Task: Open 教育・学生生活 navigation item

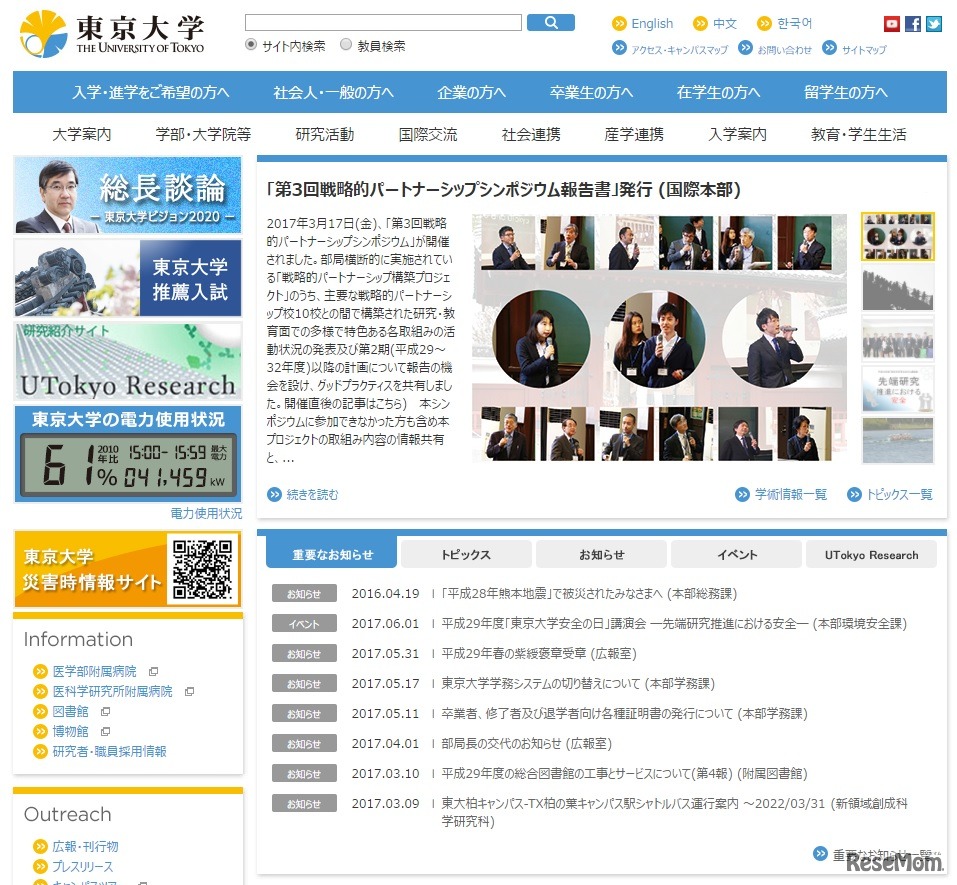Action: (x=858, y=134)
